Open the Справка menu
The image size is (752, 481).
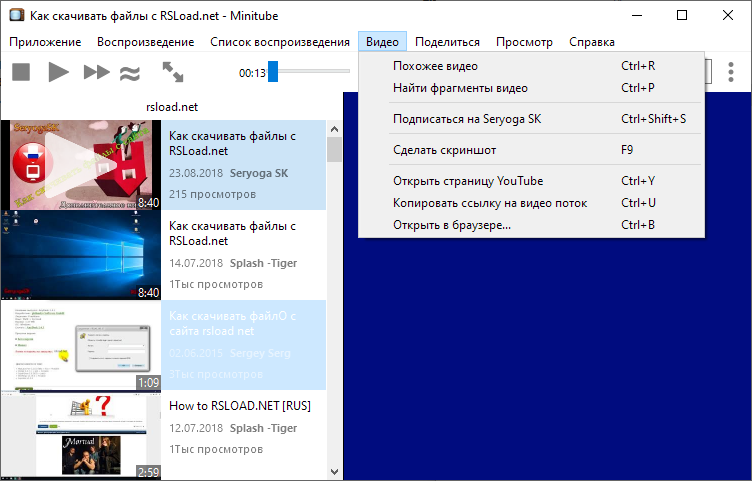tap(592, 42)
